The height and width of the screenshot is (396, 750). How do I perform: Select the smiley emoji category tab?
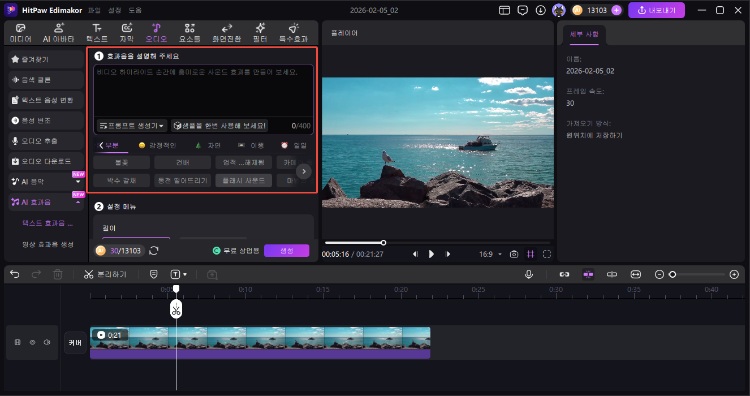(x=157, y=145)
